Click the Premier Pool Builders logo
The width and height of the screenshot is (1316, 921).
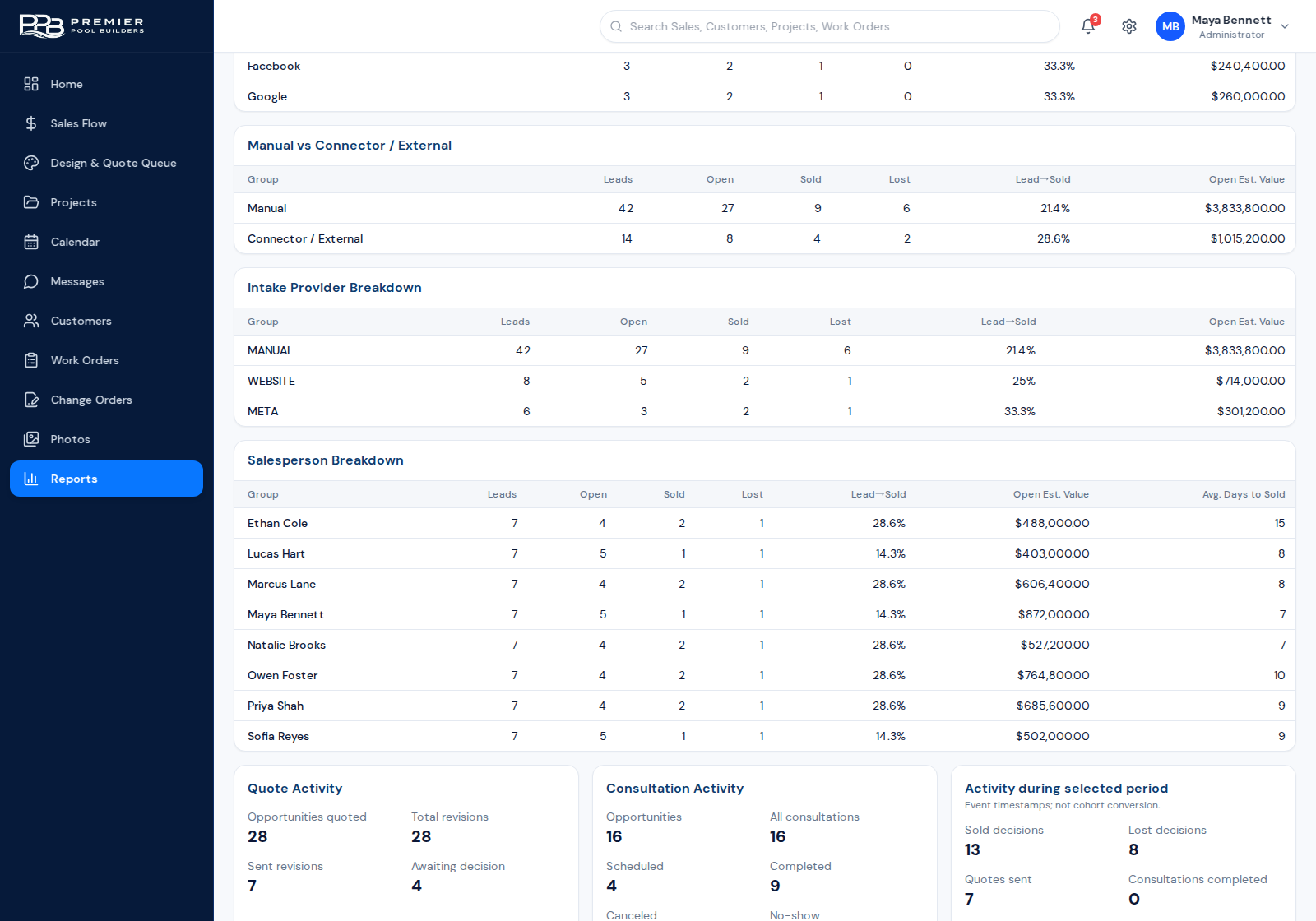pos(81,25)
